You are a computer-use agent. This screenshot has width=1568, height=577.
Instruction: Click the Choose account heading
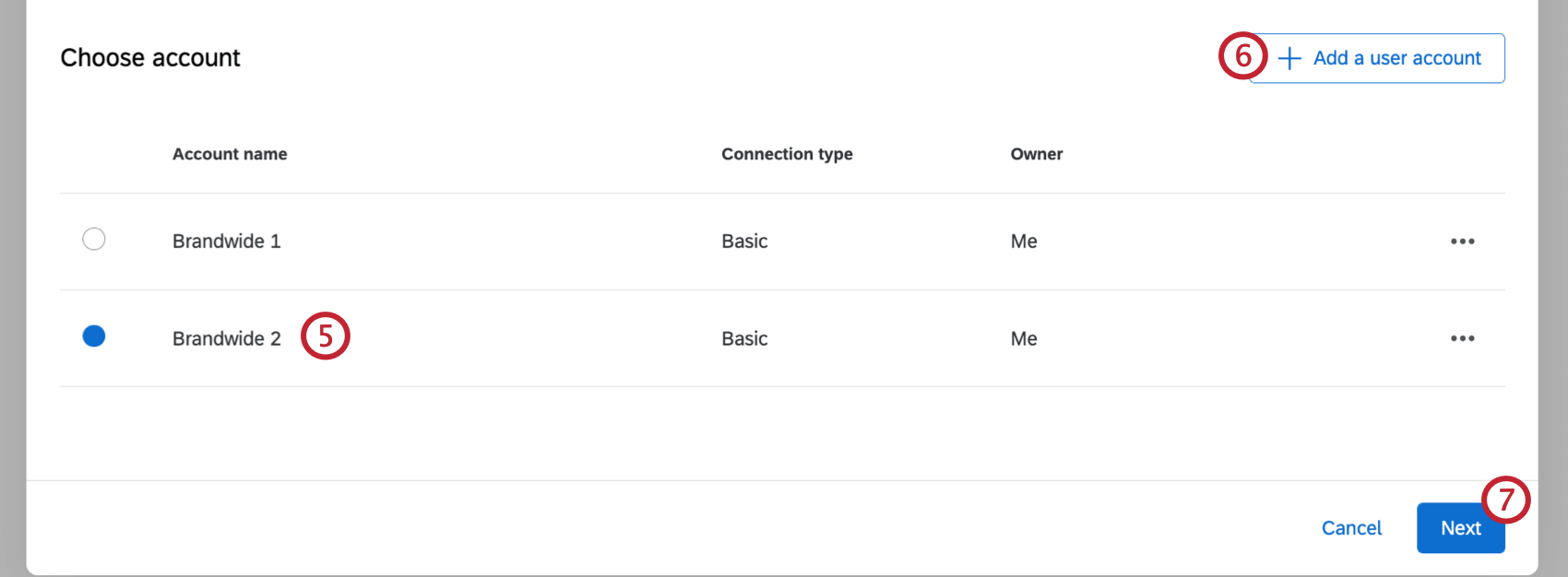pyautogui.click(x=149, y=57)
